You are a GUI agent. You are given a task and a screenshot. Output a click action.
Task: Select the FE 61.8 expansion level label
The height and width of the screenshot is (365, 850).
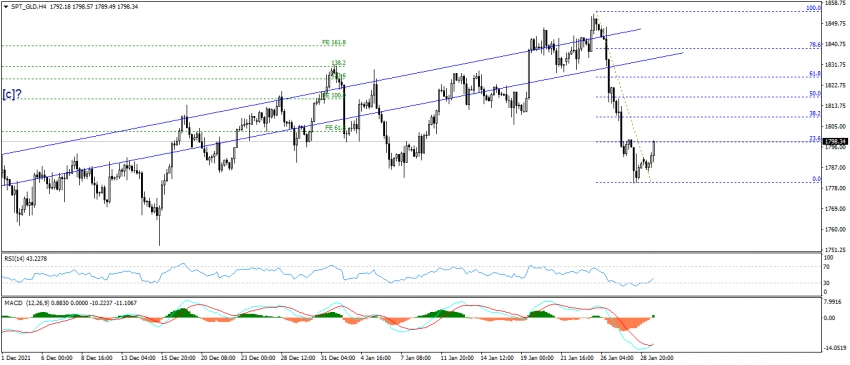coord(335,127)
